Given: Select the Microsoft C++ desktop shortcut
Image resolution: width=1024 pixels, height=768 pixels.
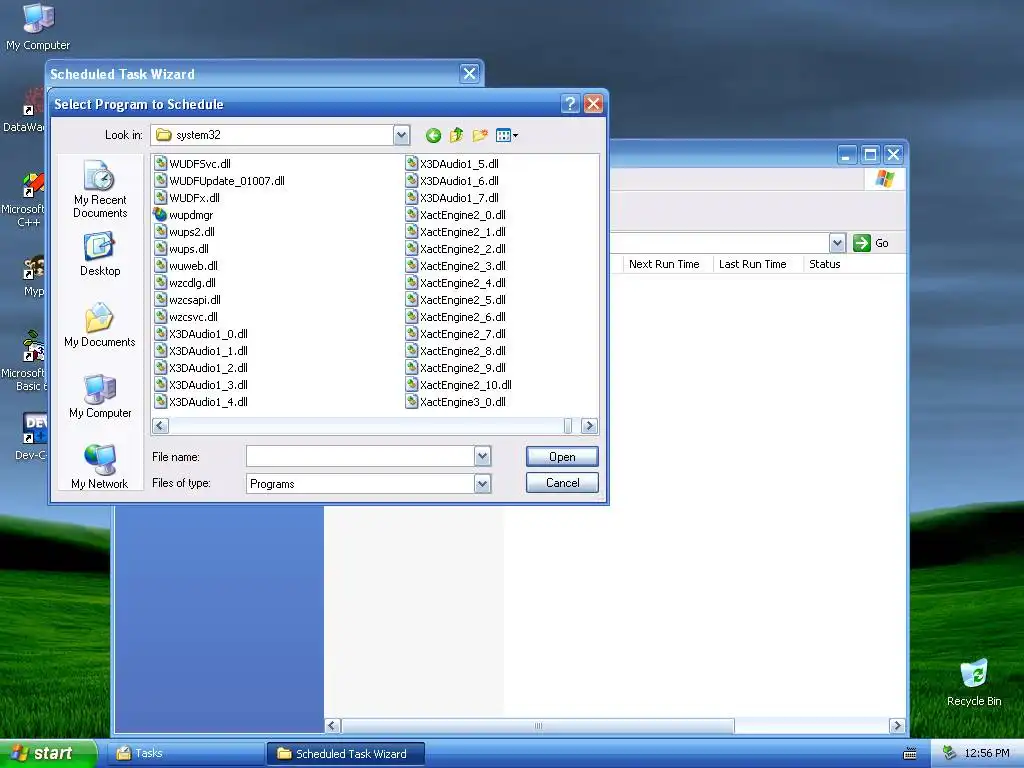Looking at the screenshot, I should [x=27, y=200].
